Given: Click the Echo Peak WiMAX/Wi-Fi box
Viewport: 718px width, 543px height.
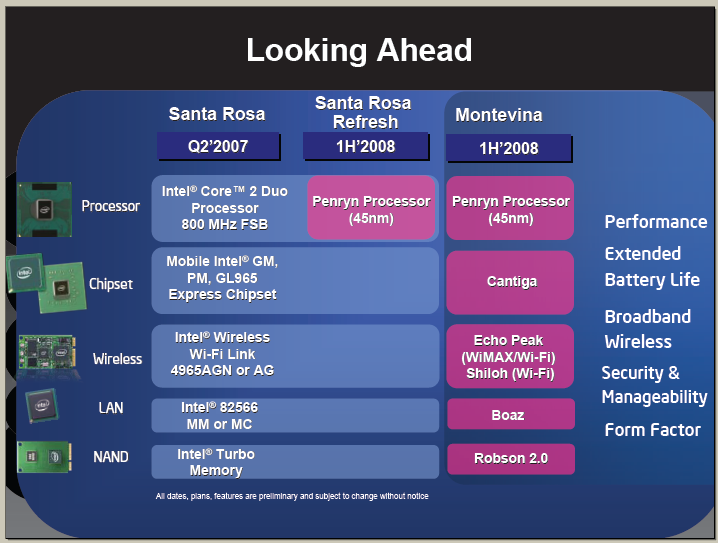Looking at the screenshot, I should (x=510, y=357).
